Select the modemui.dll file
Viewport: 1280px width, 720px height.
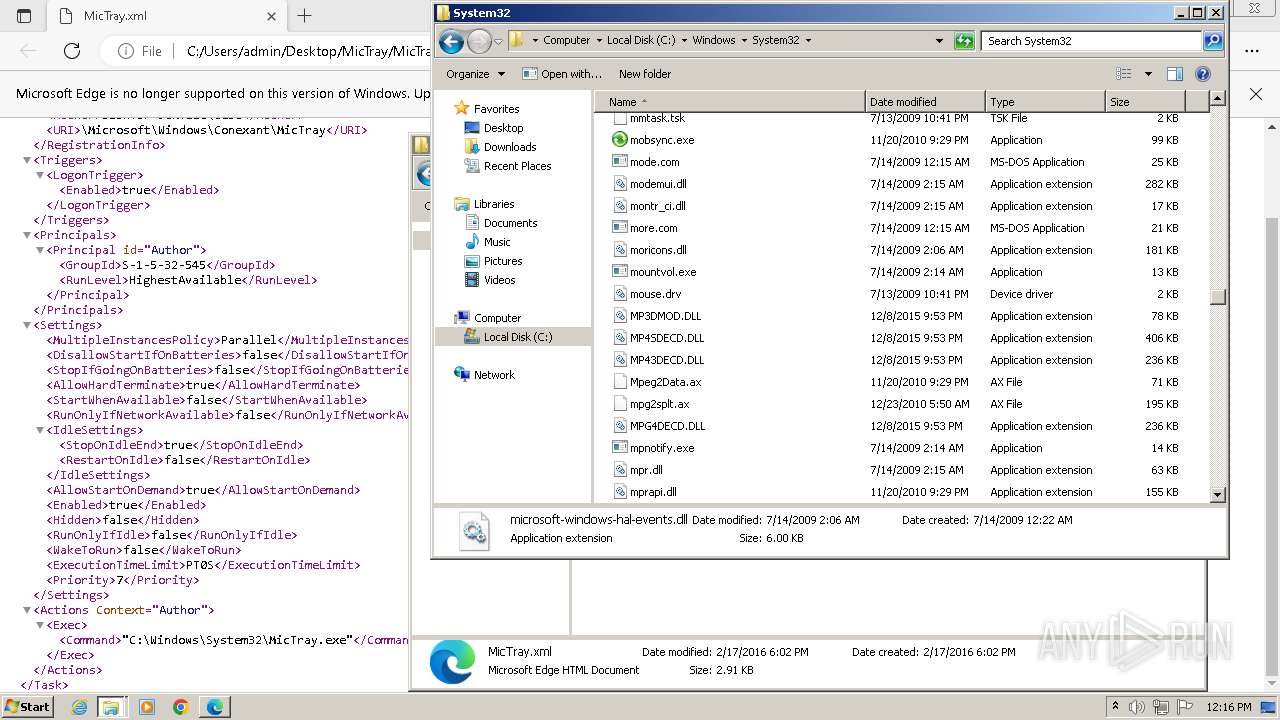pos(658,184)
